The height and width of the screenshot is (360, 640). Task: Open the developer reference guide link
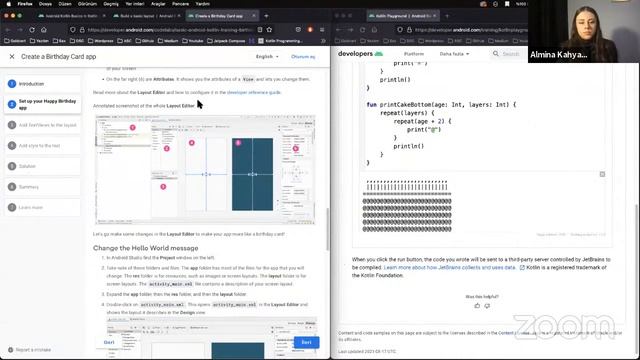254,93
